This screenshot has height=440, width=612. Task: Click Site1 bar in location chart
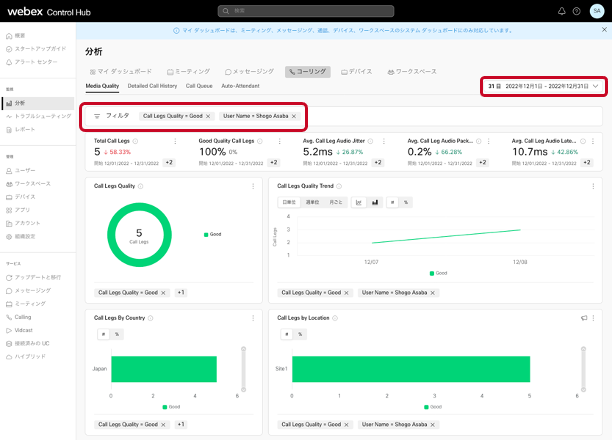(411, 369)
